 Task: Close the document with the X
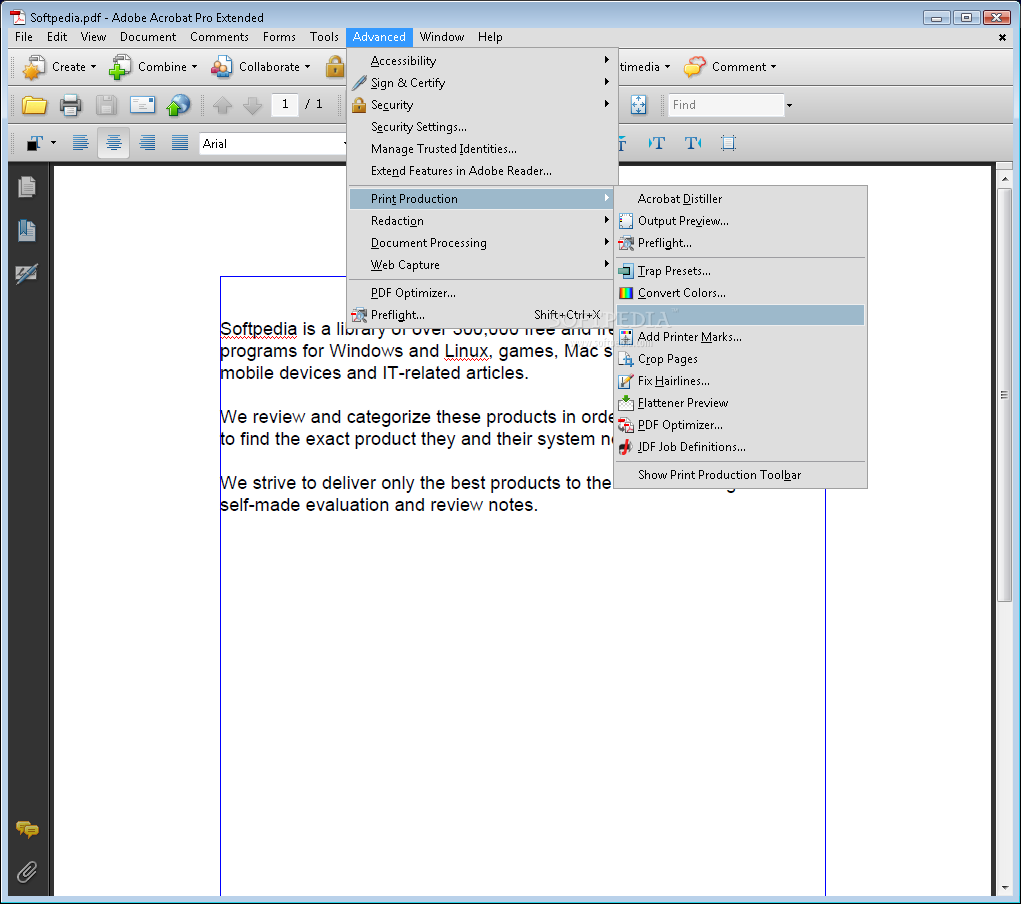pyautogui.click(x=1002, y=38)
